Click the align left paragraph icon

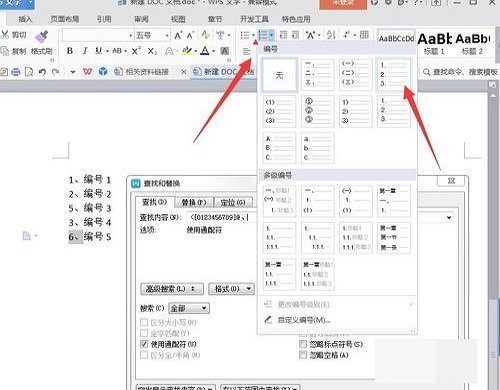246,51
